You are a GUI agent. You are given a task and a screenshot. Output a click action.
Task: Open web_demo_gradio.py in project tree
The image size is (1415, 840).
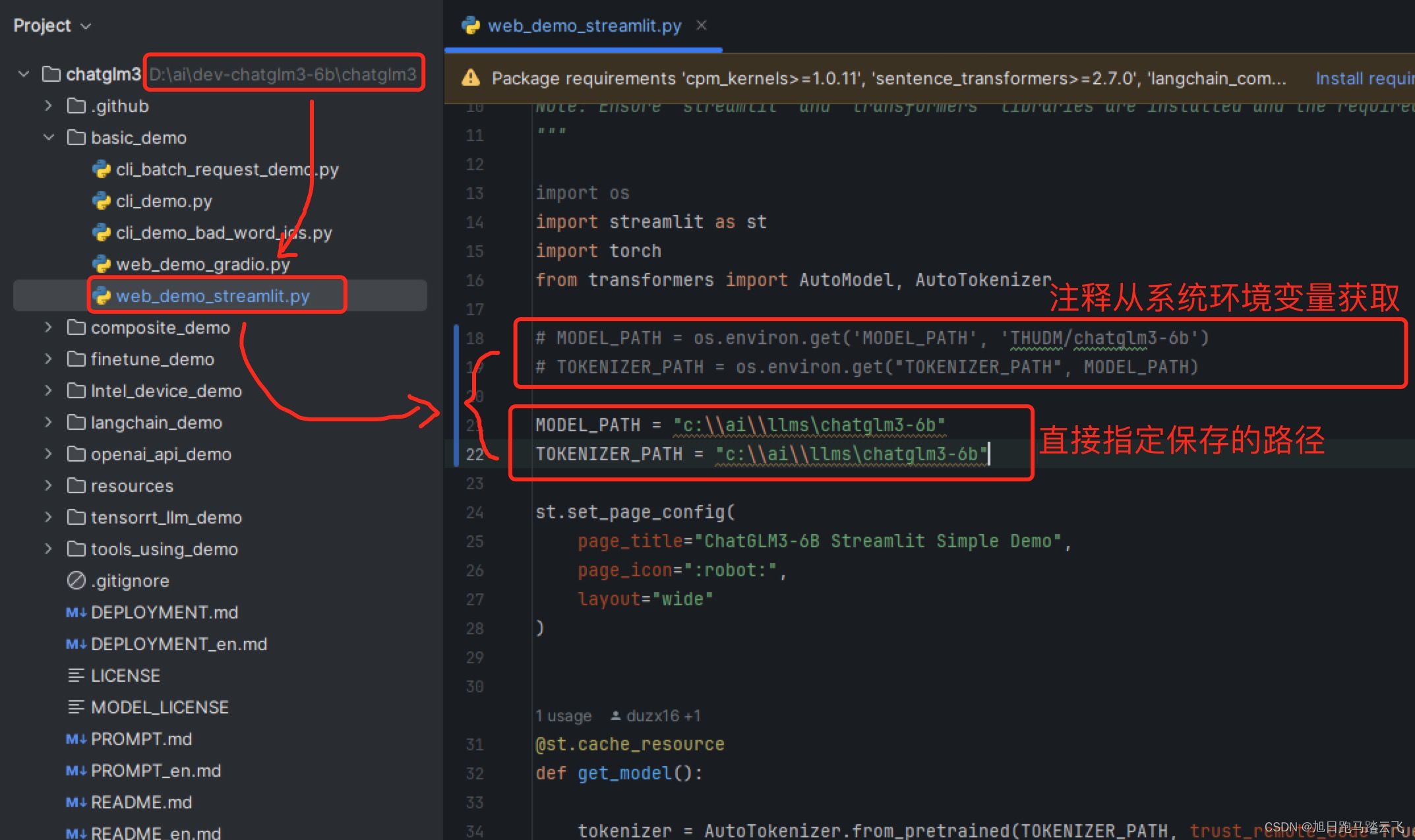(x=202, y=264)
